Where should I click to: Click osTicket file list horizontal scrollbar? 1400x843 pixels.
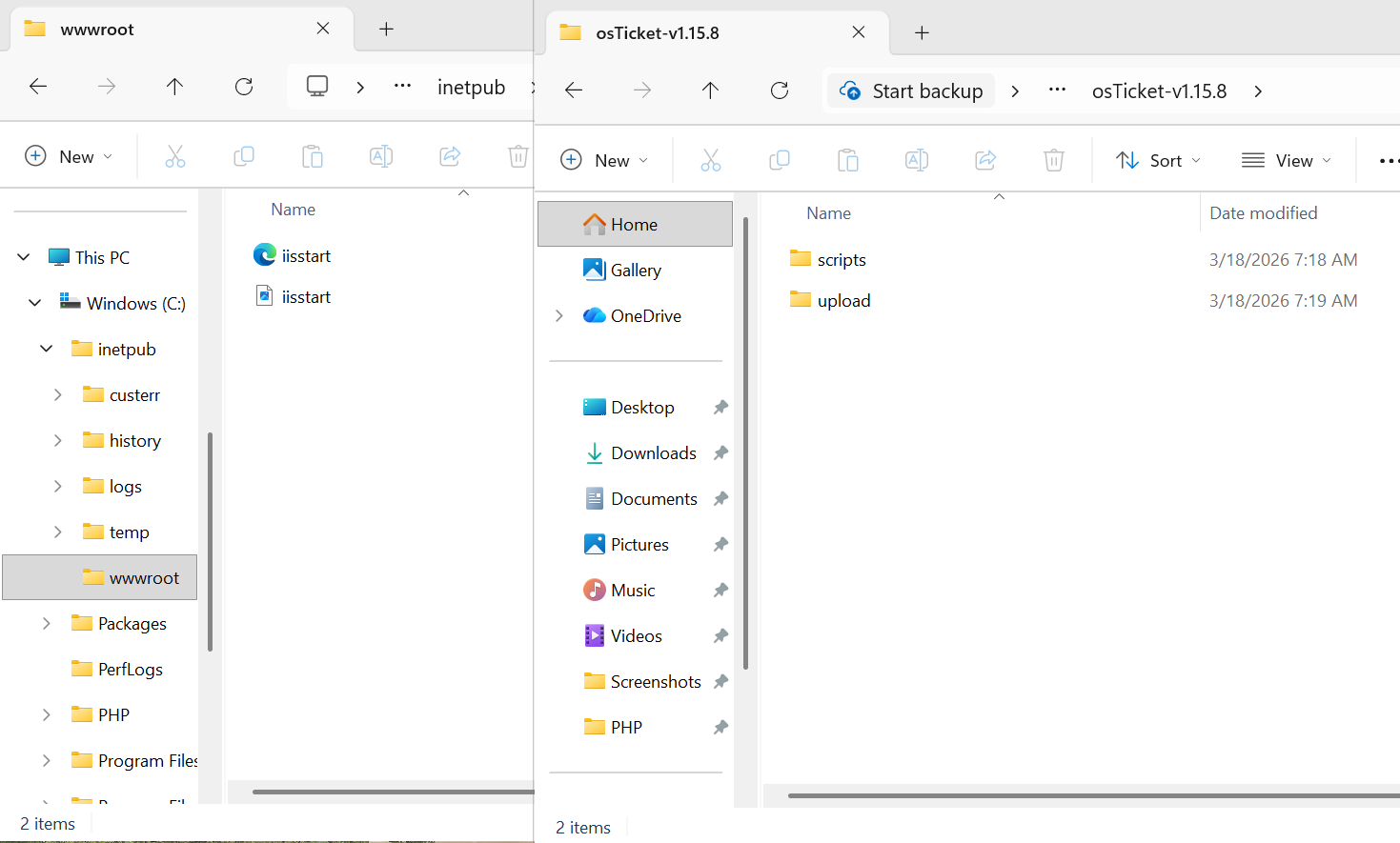pos(1094,795)
